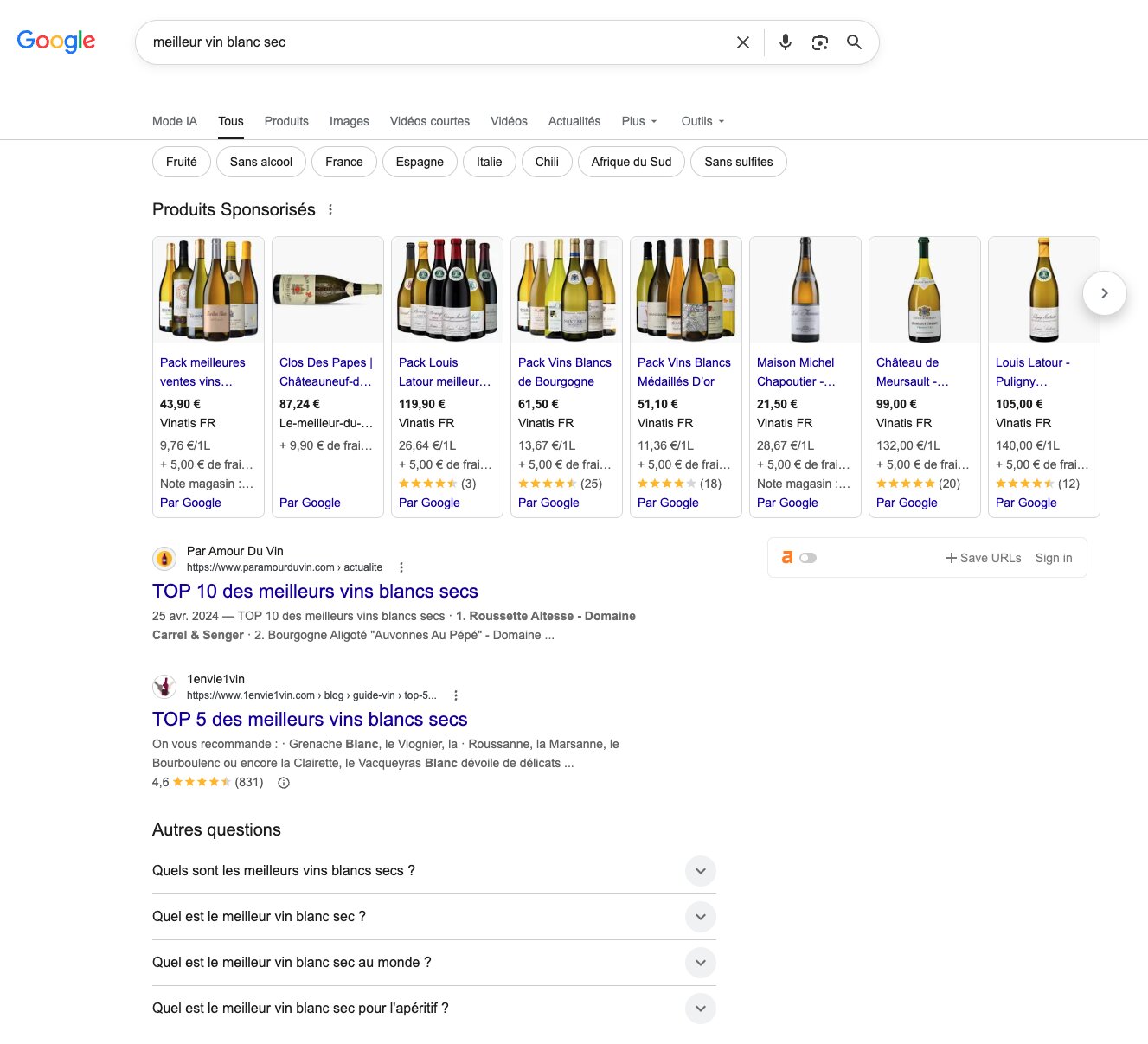Click the 87,24 € price
The image size is (1148, 1044).
(299, 404)
